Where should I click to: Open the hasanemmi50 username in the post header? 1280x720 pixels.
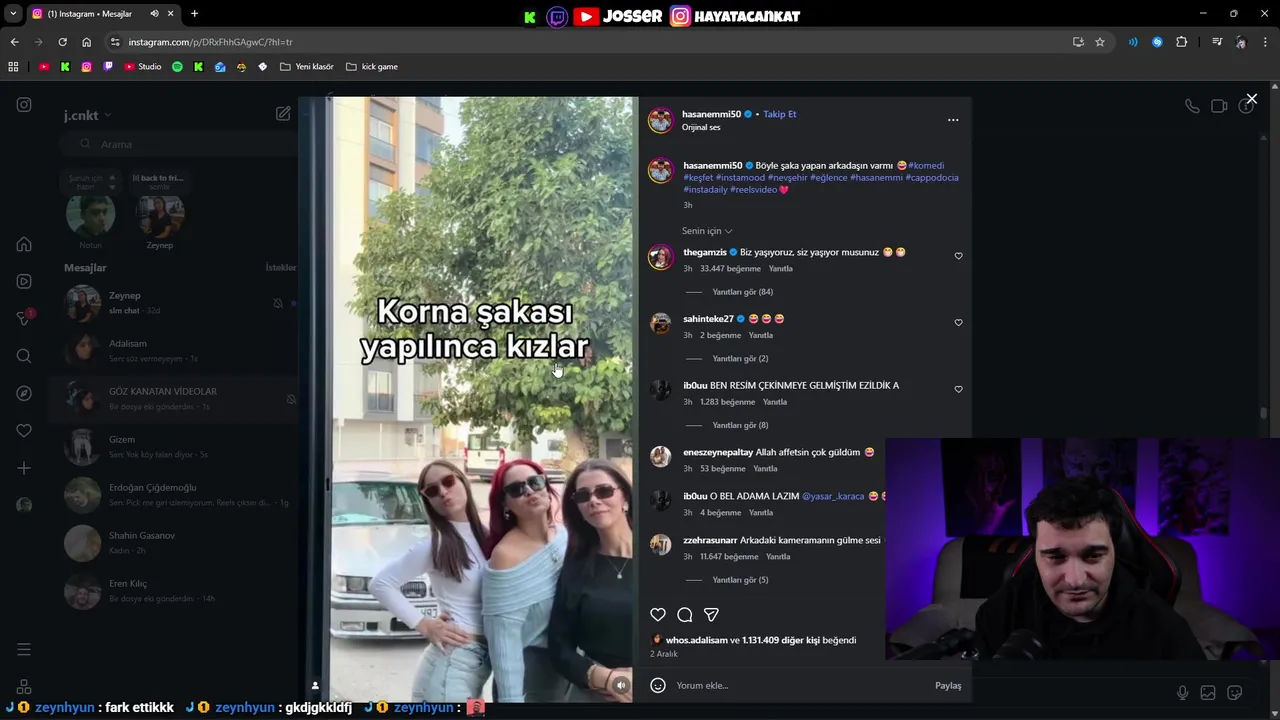(711, 114)
